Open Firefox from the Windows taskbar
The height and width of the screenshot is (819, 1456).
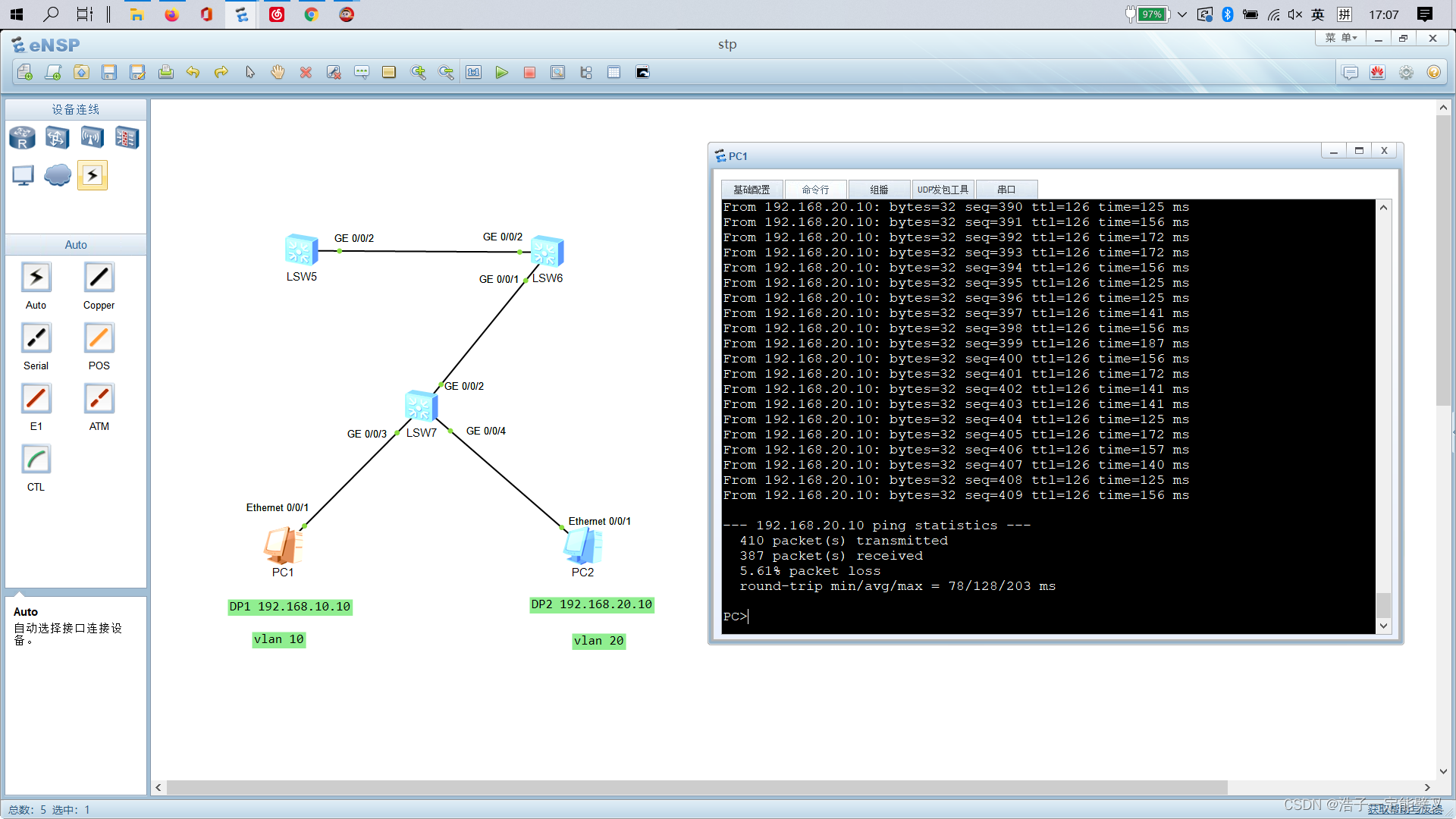(171, 14)
